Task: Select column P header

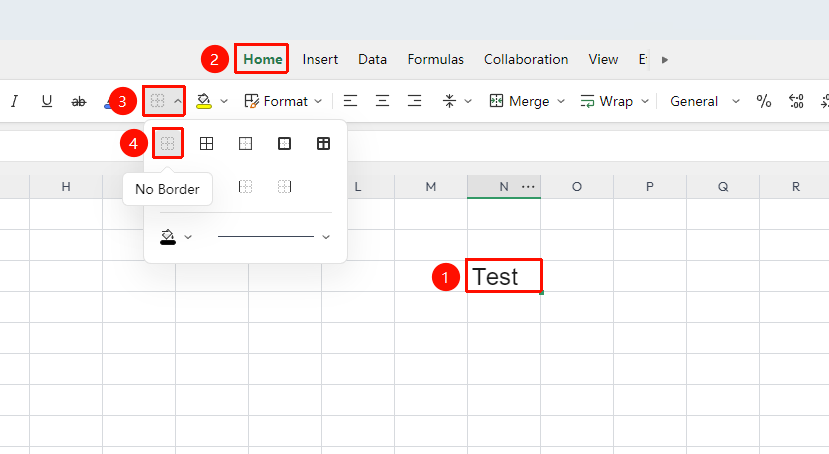Action: [650, 187]
